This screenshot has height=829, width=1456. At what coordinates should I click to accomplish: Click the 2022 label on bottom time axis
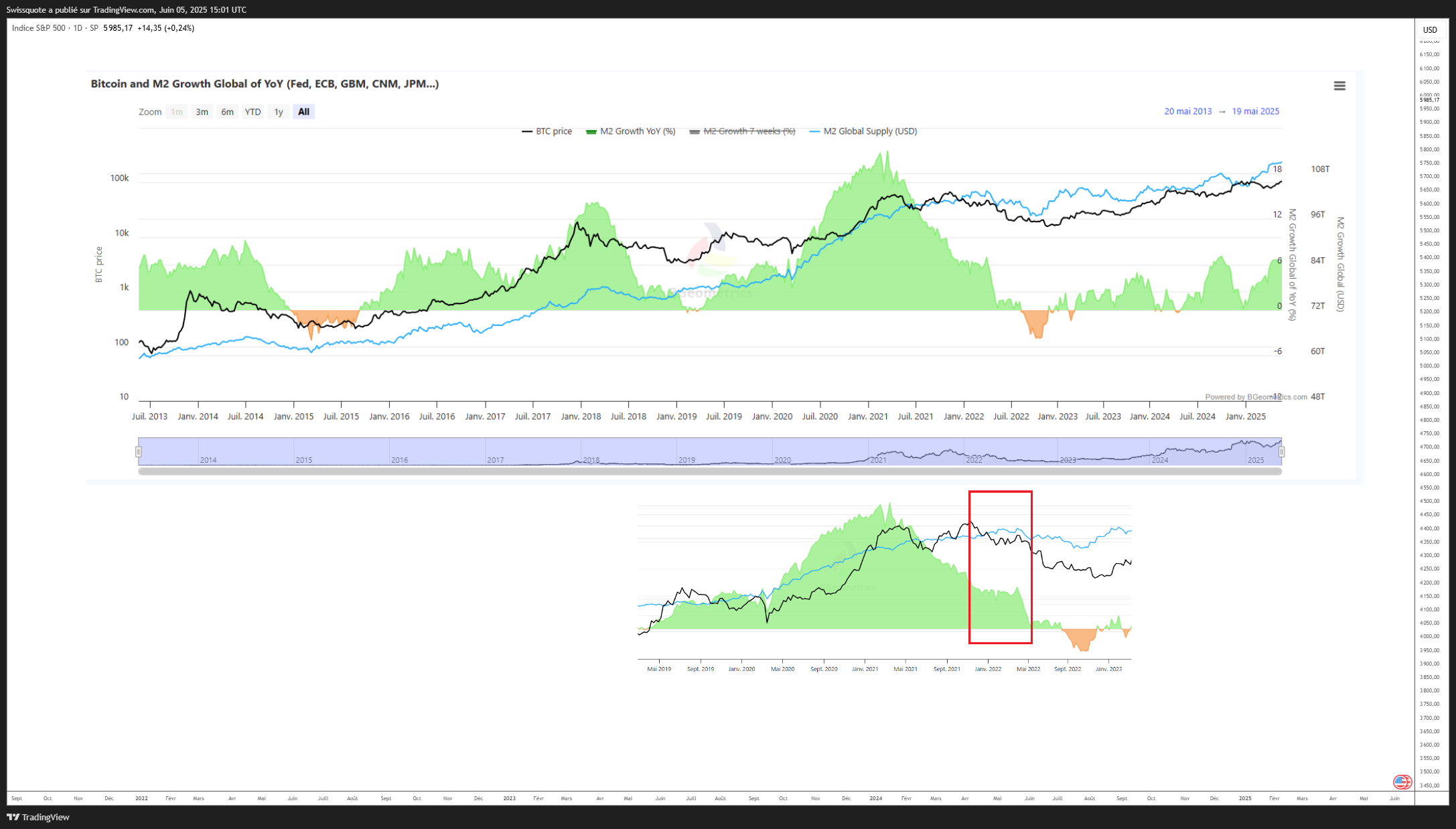141,798
